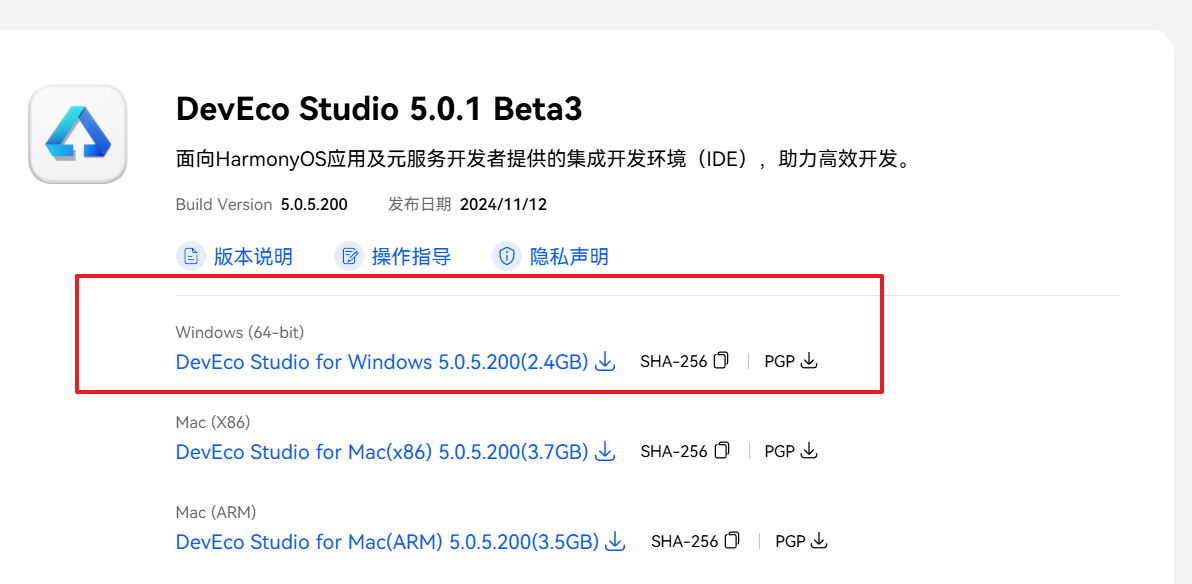Click download arrow icon for Mac ARM installer

(616, 542)
